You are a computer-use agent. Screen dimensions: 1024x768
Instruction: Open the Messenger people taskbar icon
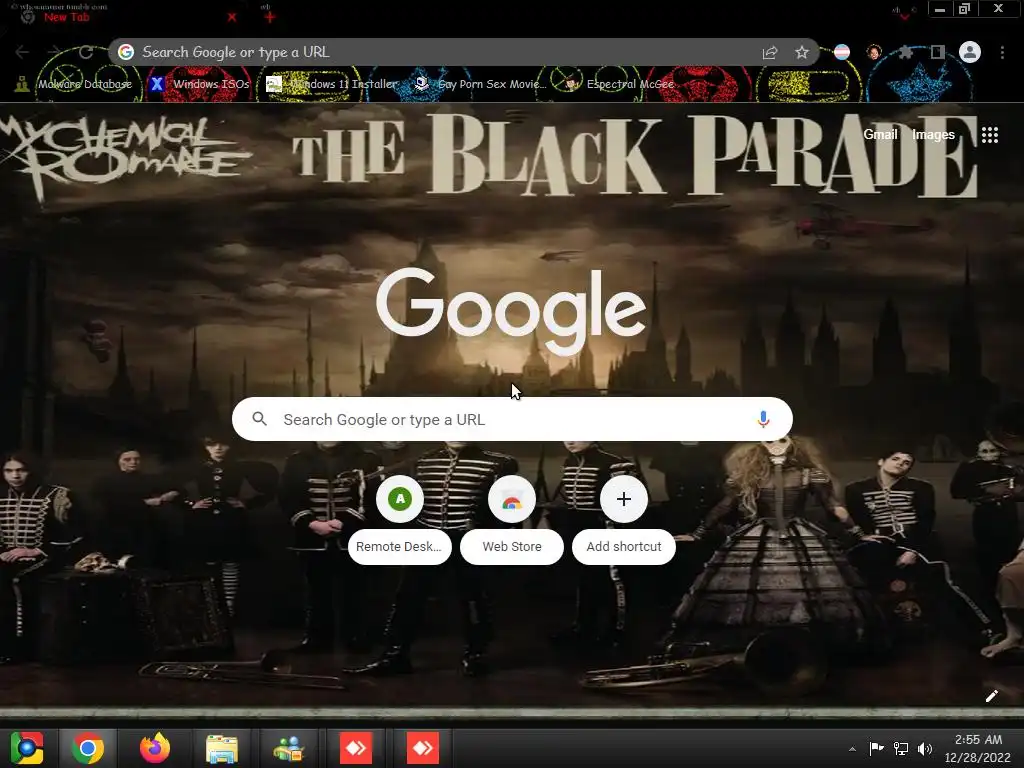289,748
